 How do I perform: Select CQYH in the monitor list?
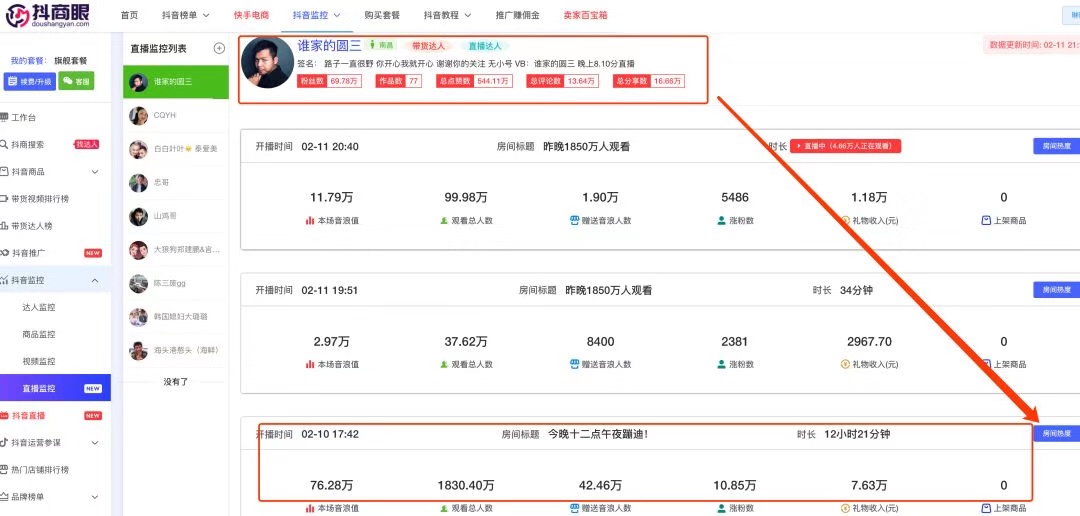pyautogui.click(x=176, y=116)
